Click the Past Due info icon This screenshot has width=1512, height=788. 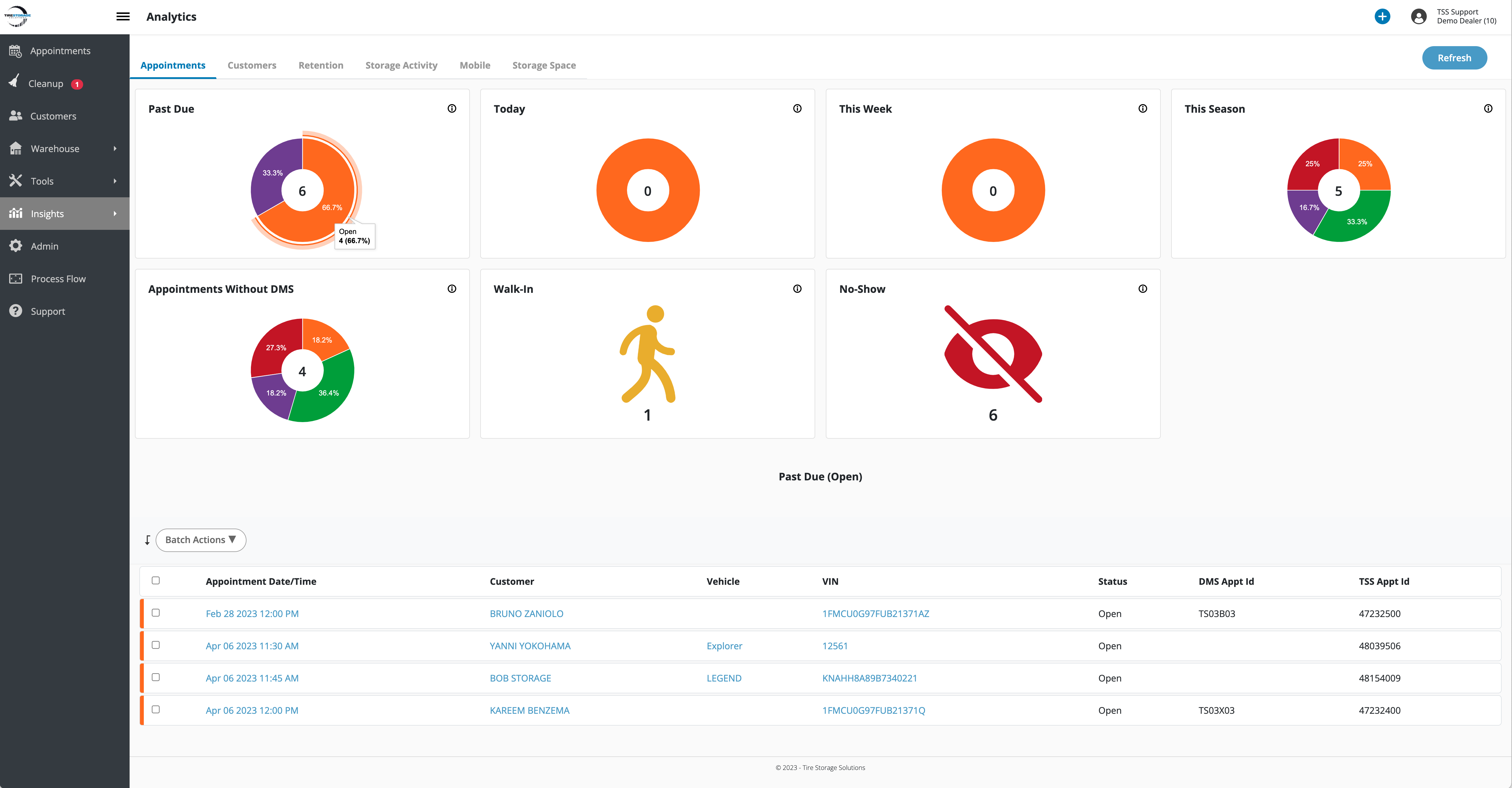coord(452,109)
